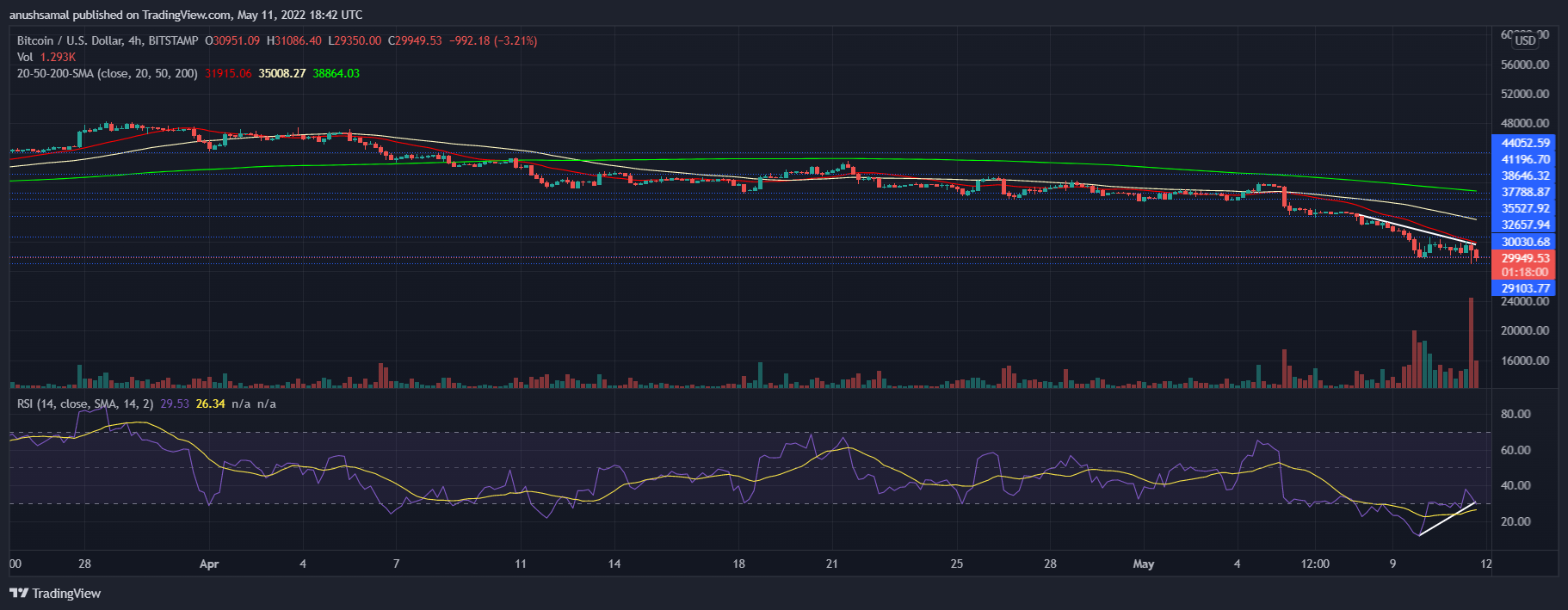The image size is (1568, 610).
Task: Select the 44052.59 price level label
Action: pyautogui.click(x=1524, y=143)
